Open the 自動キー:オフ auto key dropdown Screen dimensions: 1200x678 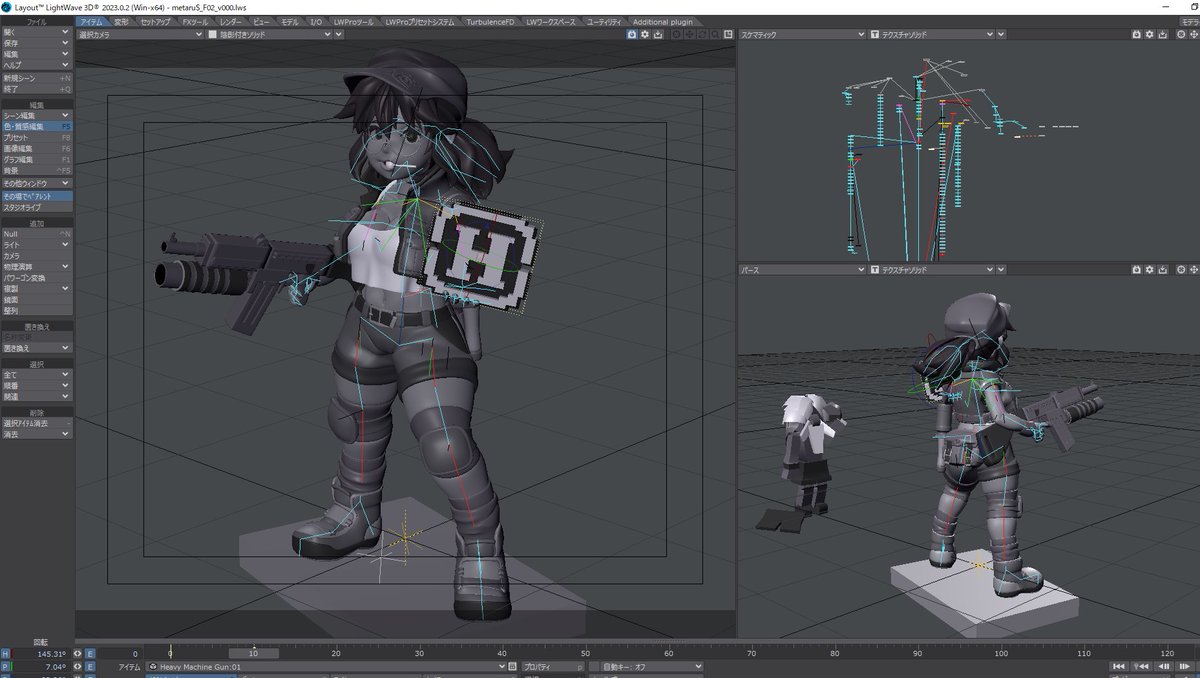pyautogui.click(x=651, y=667)
